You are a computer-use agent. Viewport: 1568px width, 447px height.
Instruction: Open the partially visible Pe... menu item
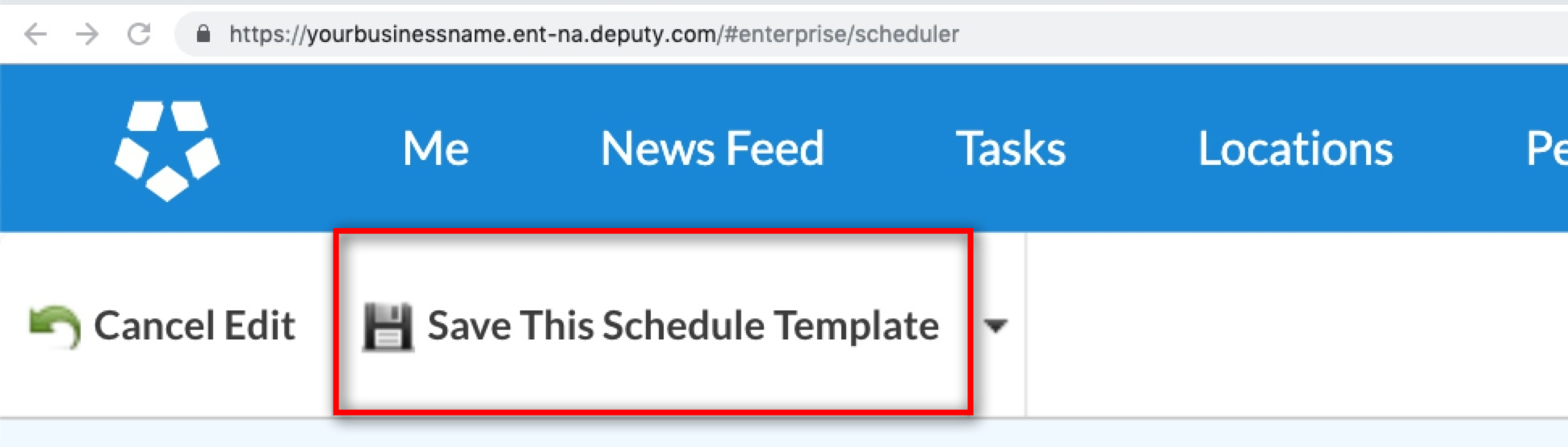[1545, 149]
